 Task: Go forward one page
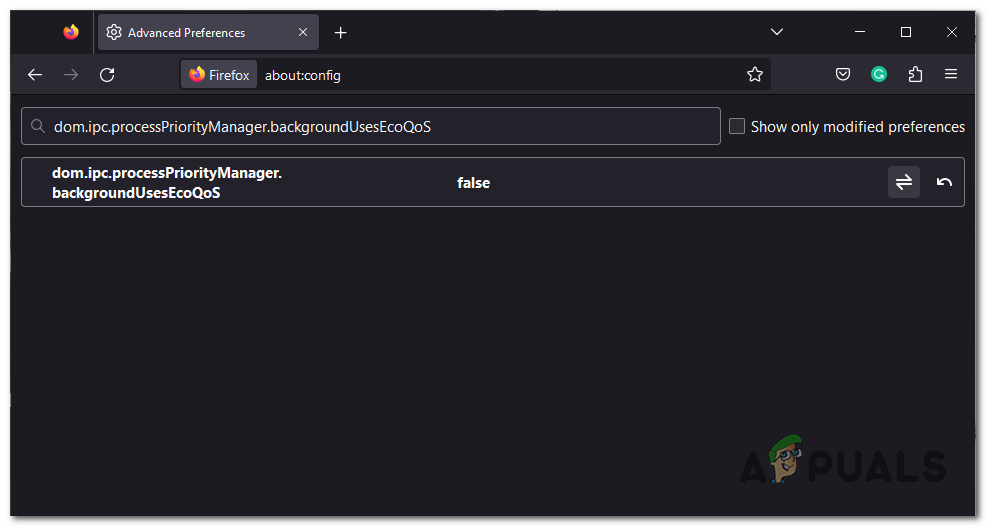coord(71,75)
